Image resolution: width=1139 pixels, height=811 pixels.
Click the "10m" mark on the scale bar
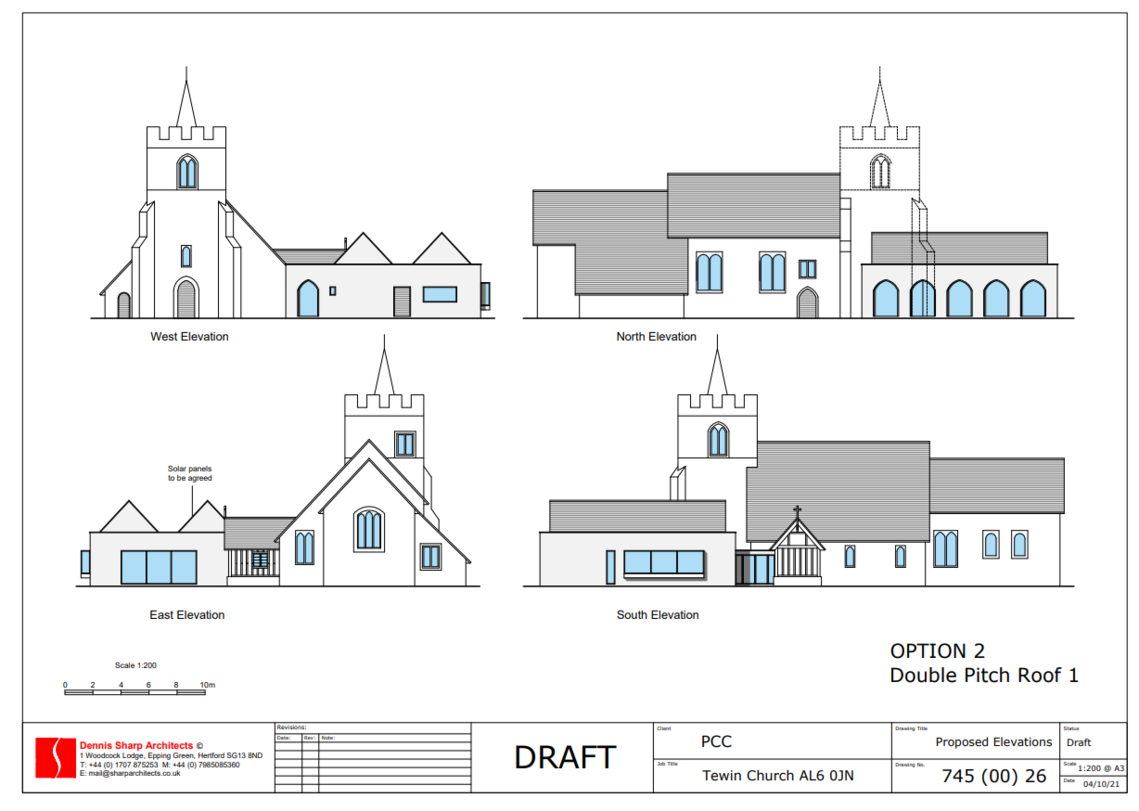pos(207,685)
